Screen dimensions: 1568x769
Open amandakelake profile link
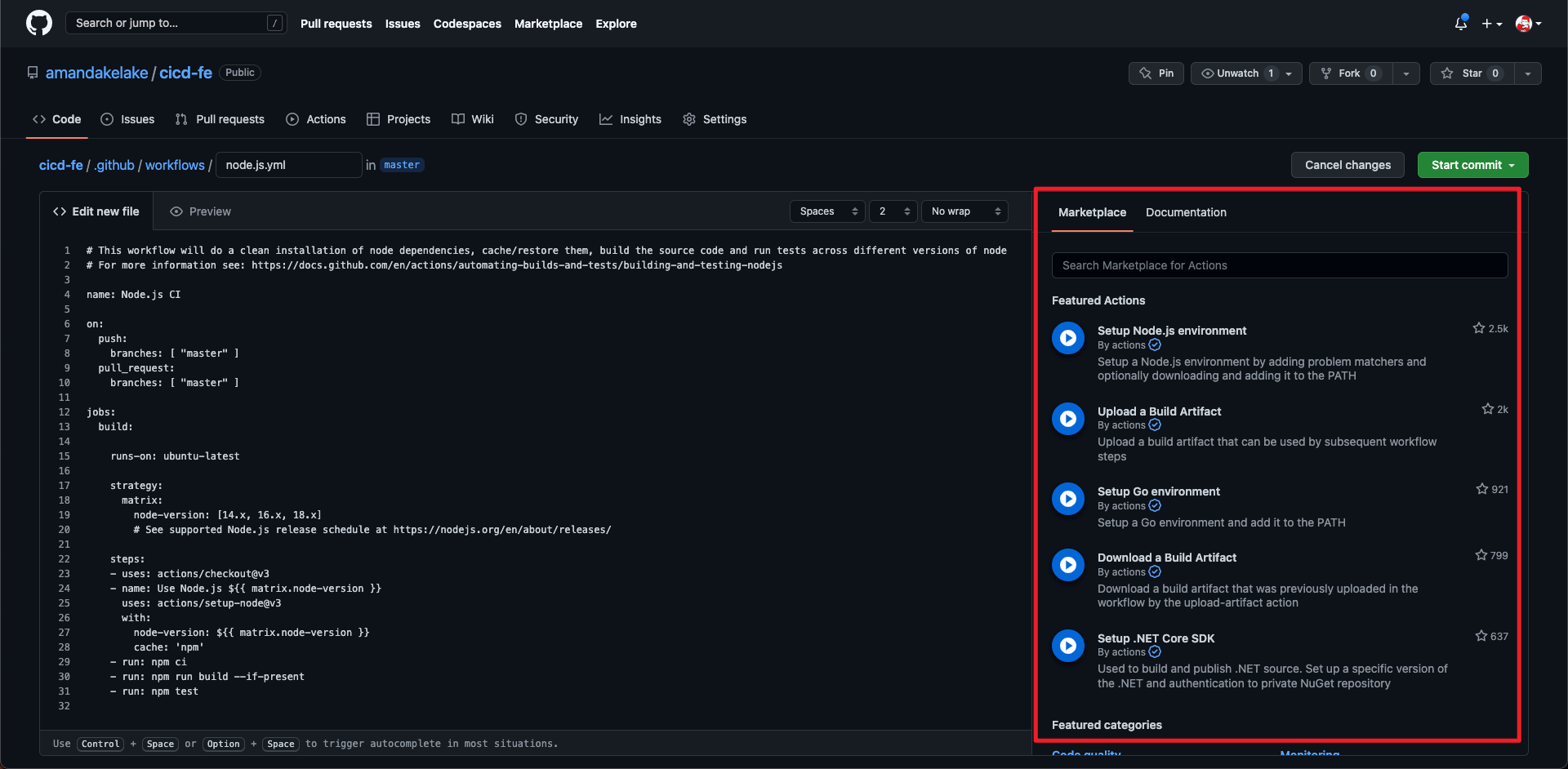pos(96,73)
